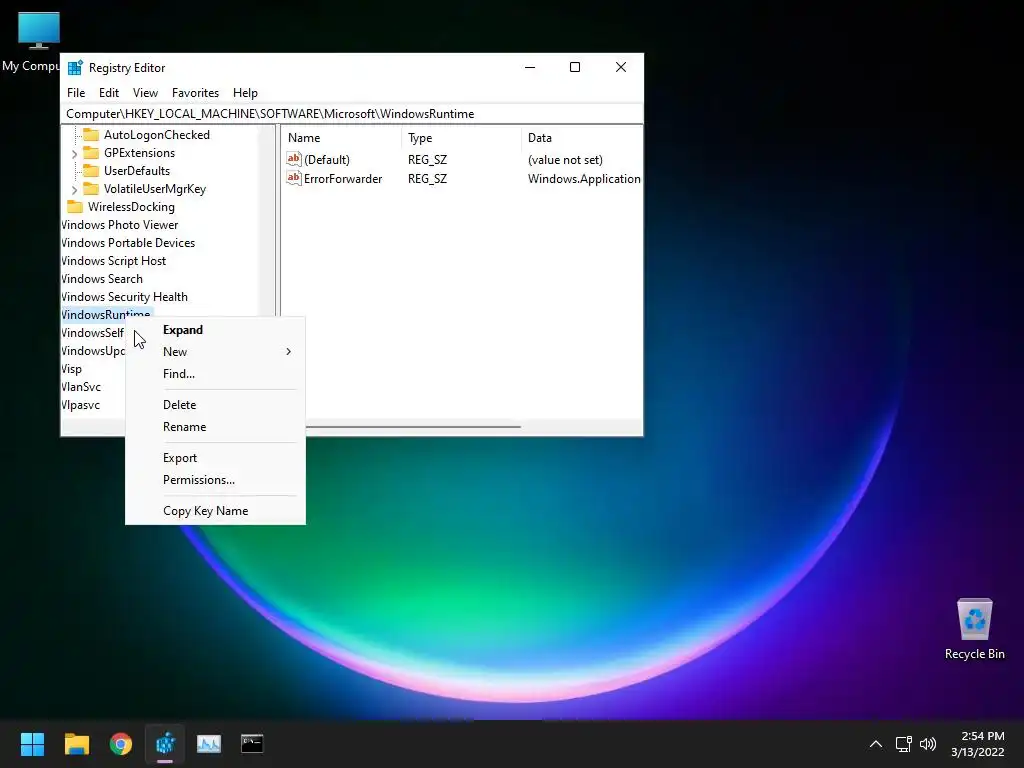
Task: Select Windows Security Health key
Action: pyautogui.click(x=124, y=296)
